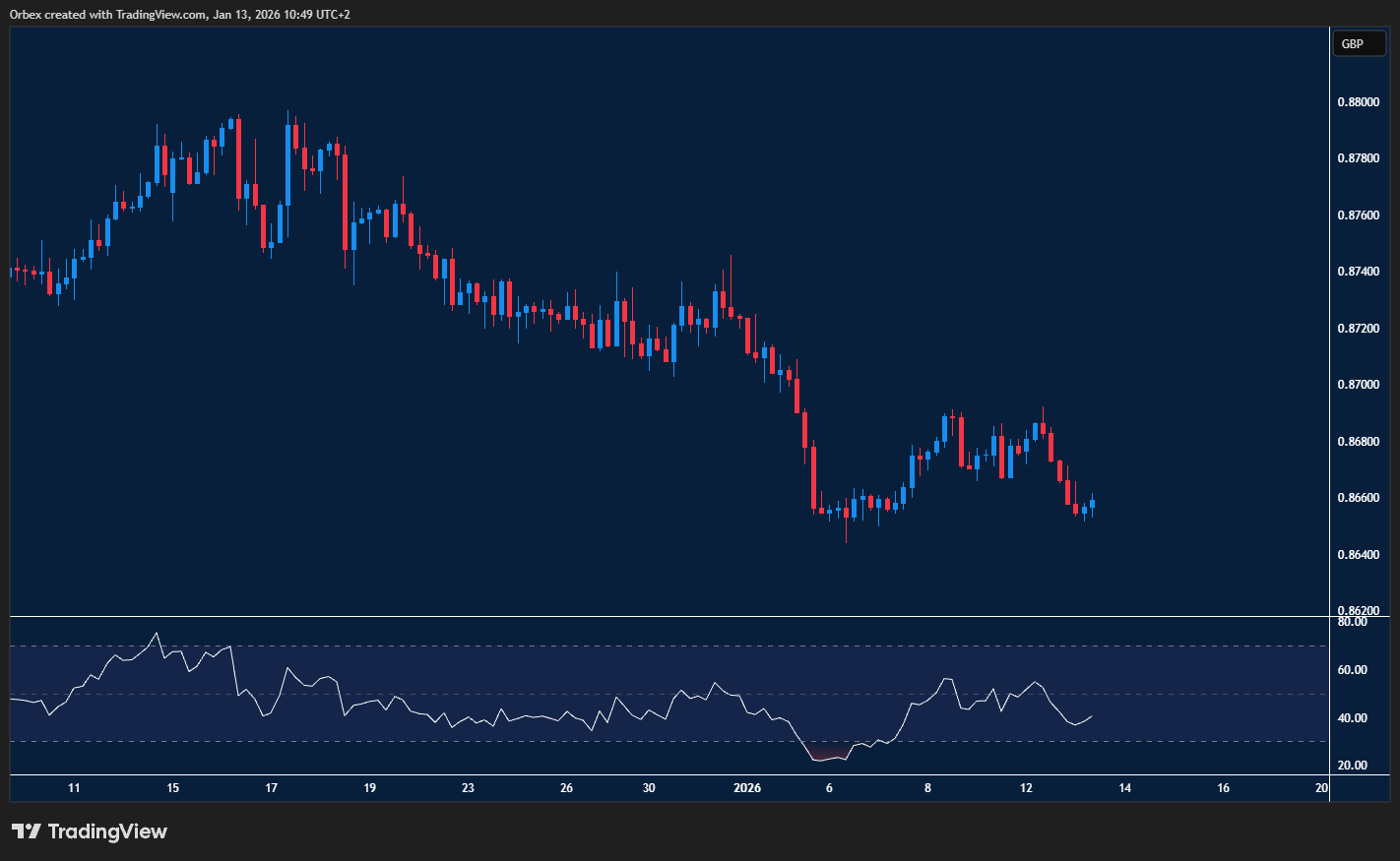Click the 80.00 RSI scale label

click(x=1352, y=622)
